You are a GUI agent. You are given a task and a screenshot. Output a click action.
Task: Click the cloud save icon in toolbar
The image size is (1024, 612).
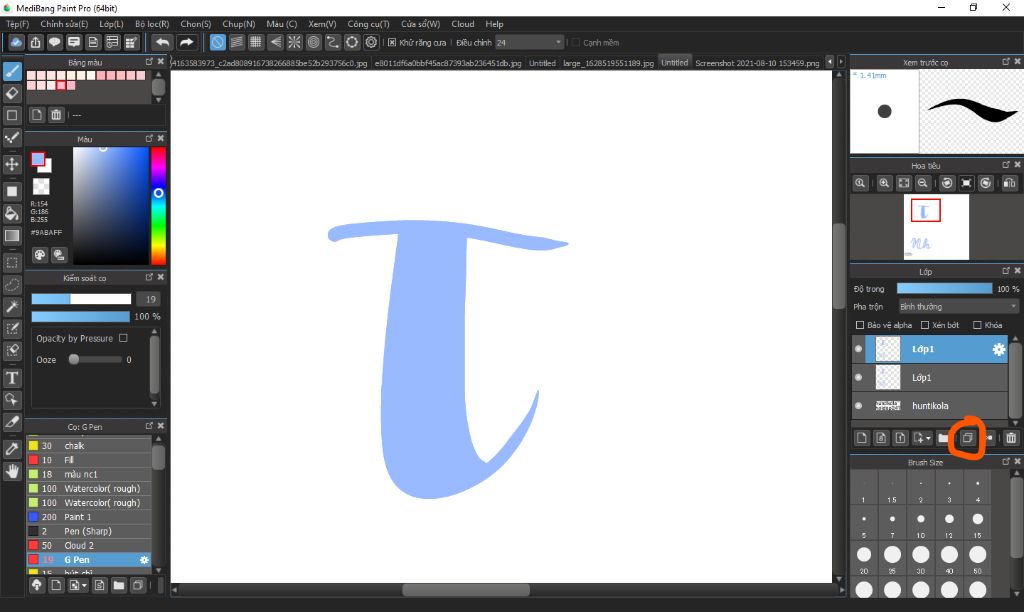(16, 42)
